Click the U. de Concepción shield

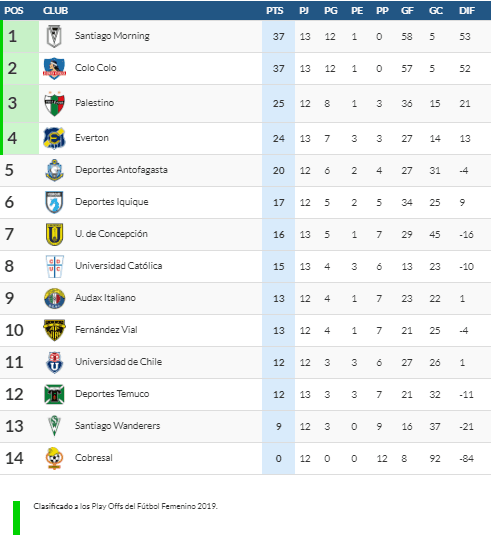(x=54, y=234)
